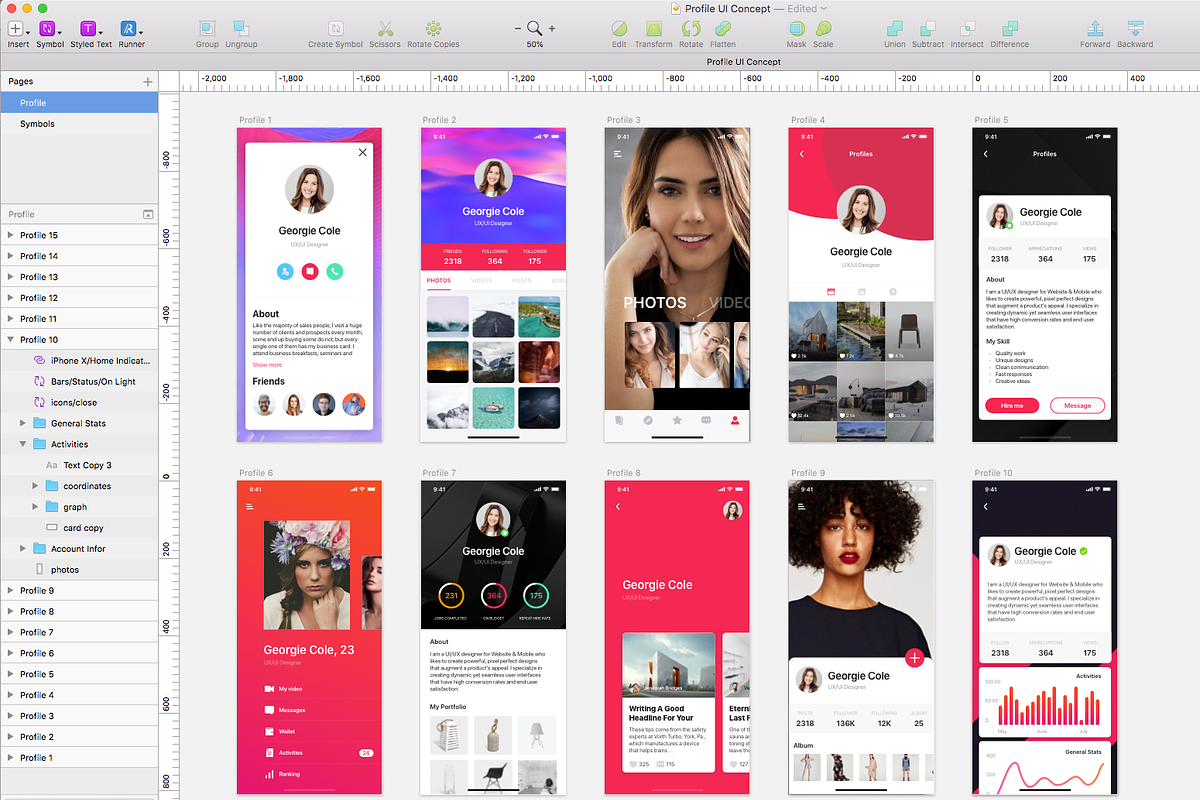Collapse the Activities folder
Image resolution: width=1200 pixels, height=800 pixels.
pyautogui.click(x=24, y=443)
